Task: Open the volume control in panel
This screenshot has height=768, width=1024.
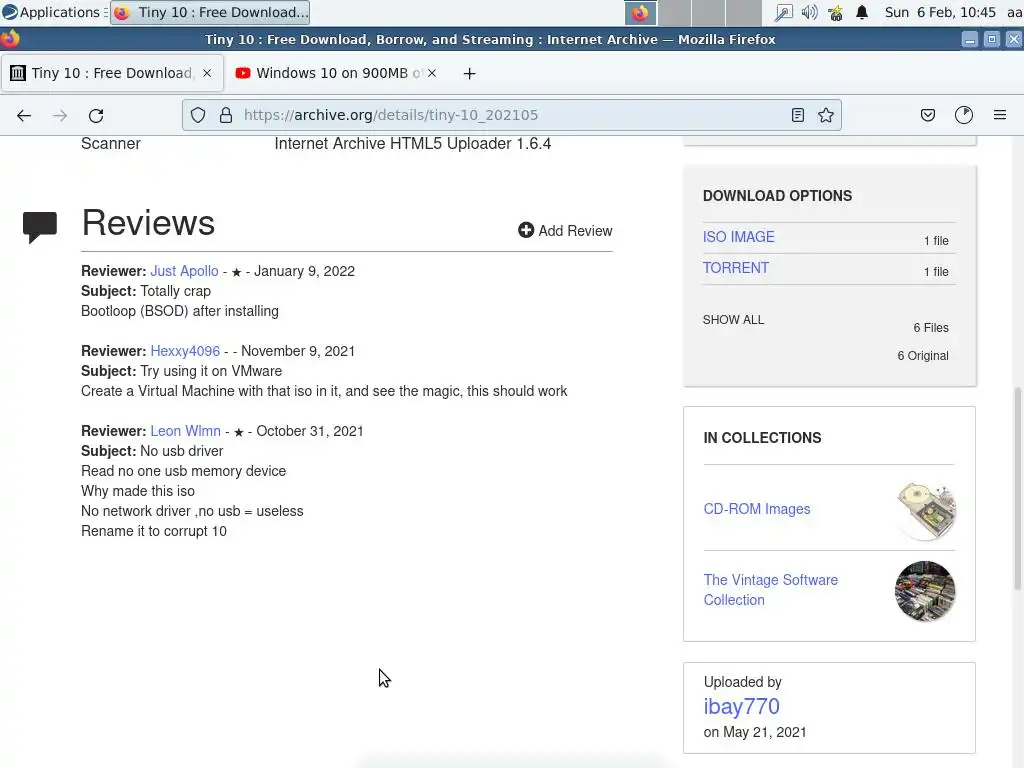Action: click(x=809, y=12)
